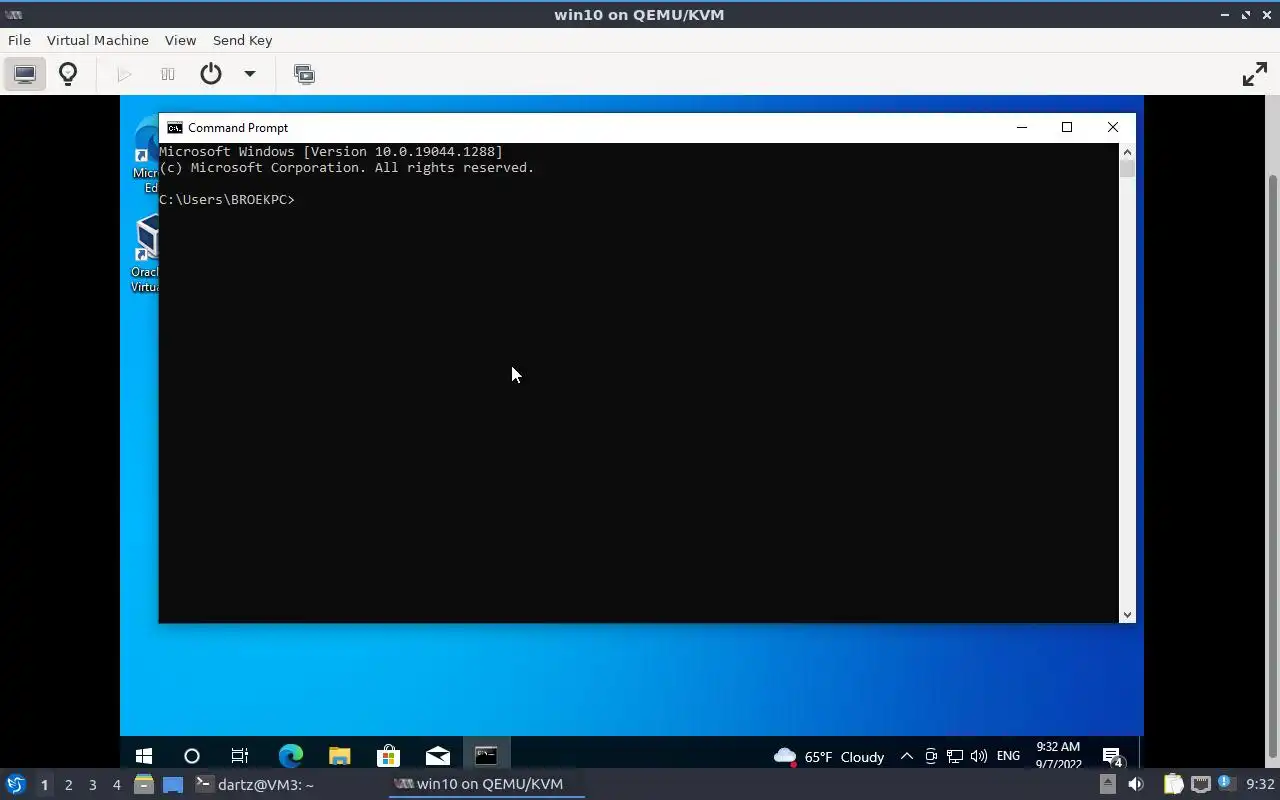Screen dimensions: 1280x800
Task: Open the View menu
Action: [x=180, y=40]
